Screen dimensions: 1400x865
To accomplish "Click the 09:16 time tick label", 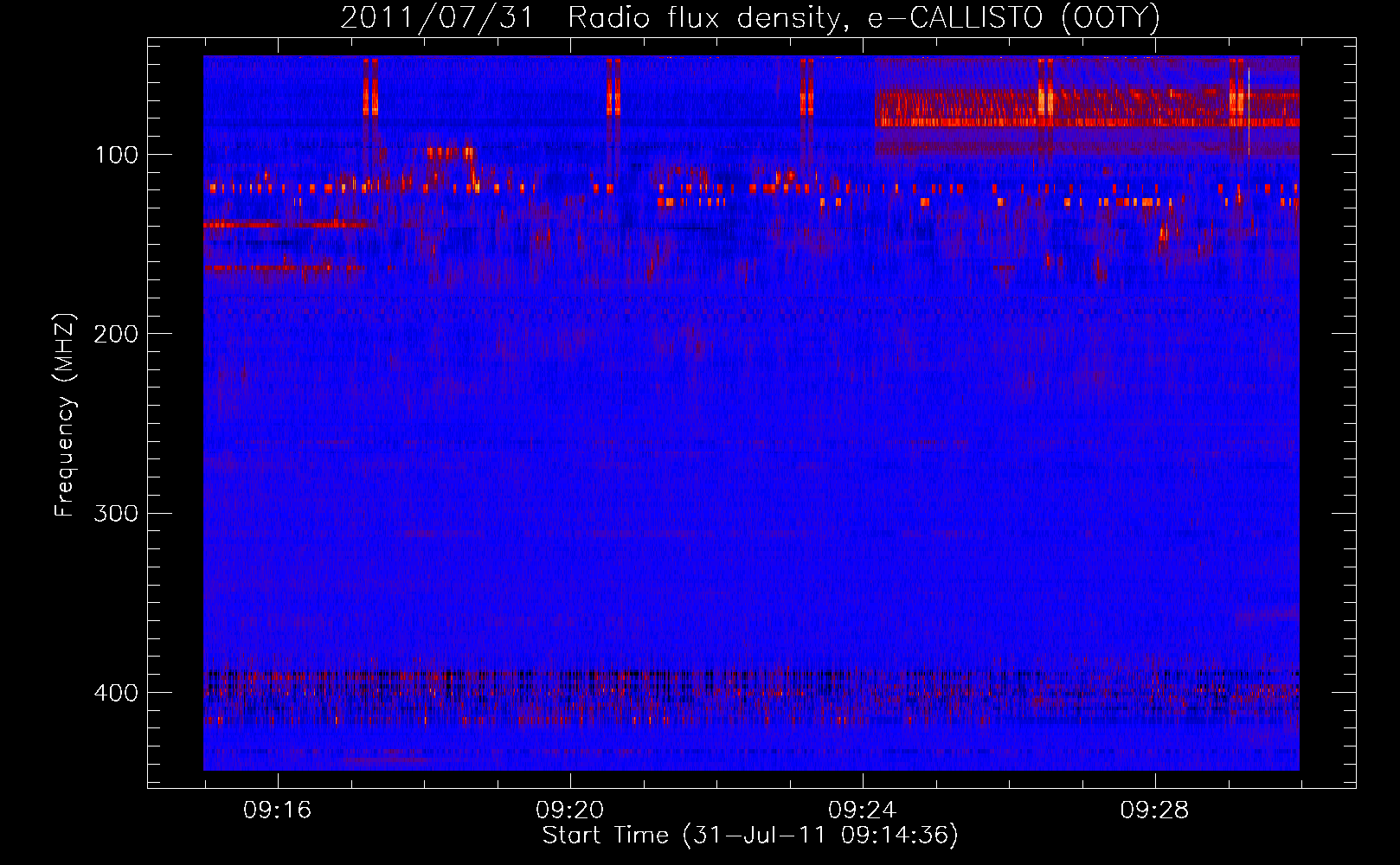I will (x=277, y=811).
